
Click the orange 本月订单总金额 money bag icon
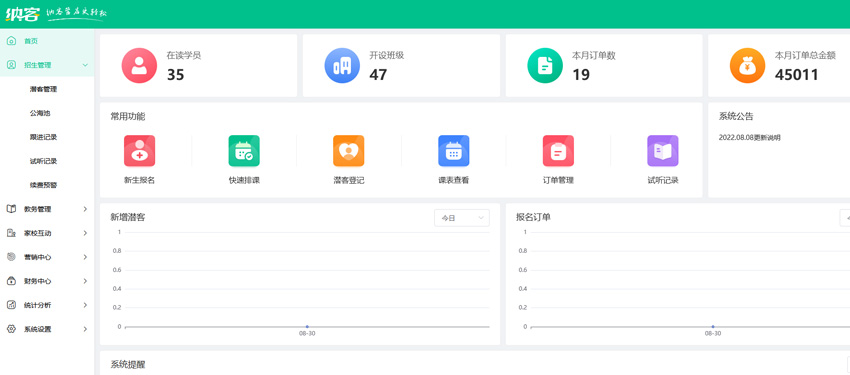(x=748, y=66)
